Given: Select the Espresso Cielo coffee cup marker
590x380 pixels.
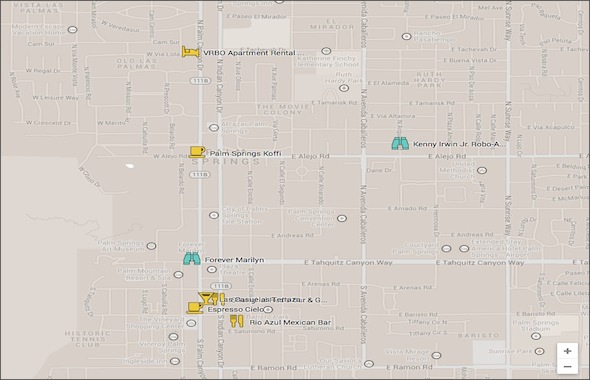Looking at the screenshot, I should (x=195, y=308).
